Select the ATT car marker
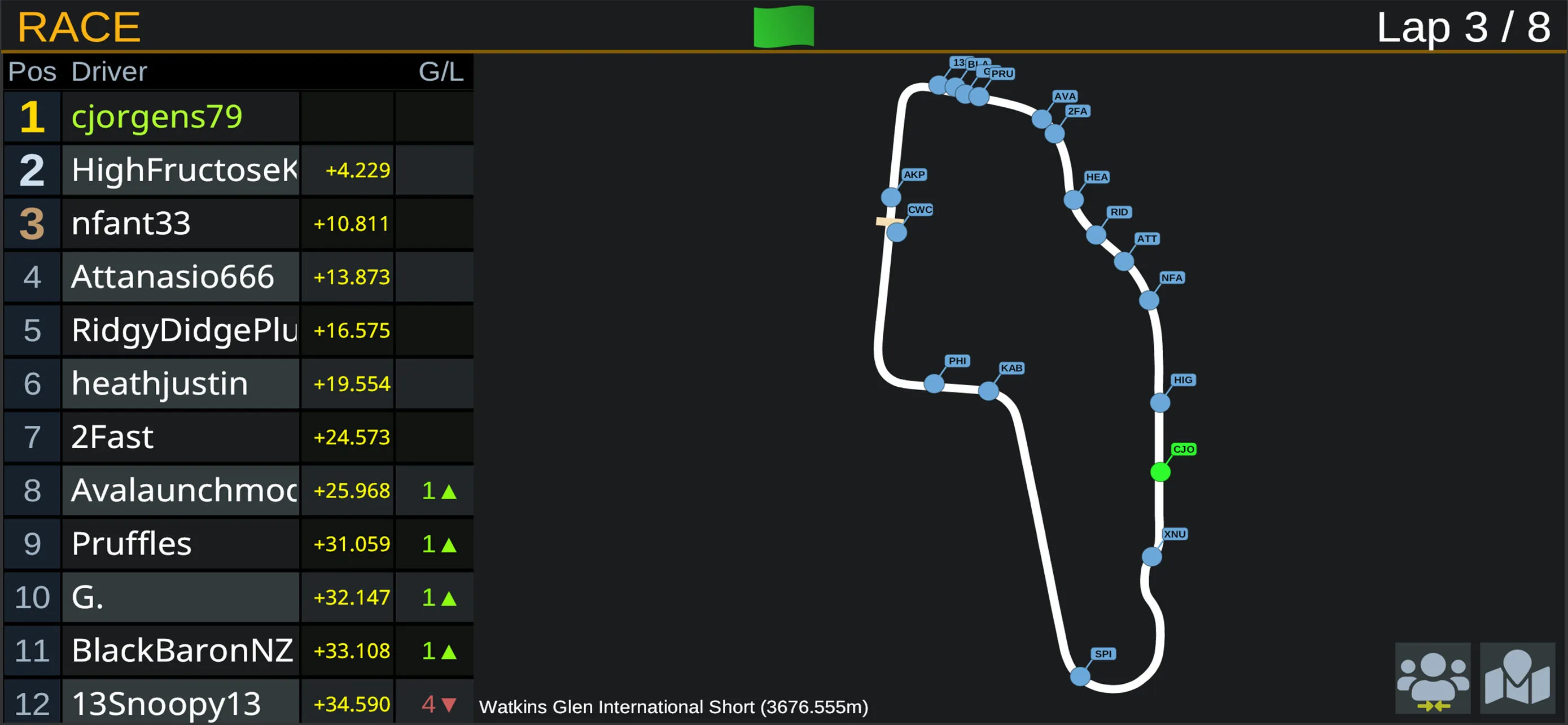The image size is (1568, 725). tap(1124, 262)
